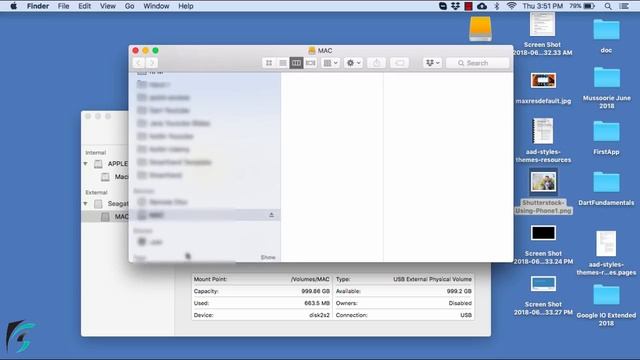Select maxresdefault.jpg thumbnail on desktop

click(x=543, y=80)
